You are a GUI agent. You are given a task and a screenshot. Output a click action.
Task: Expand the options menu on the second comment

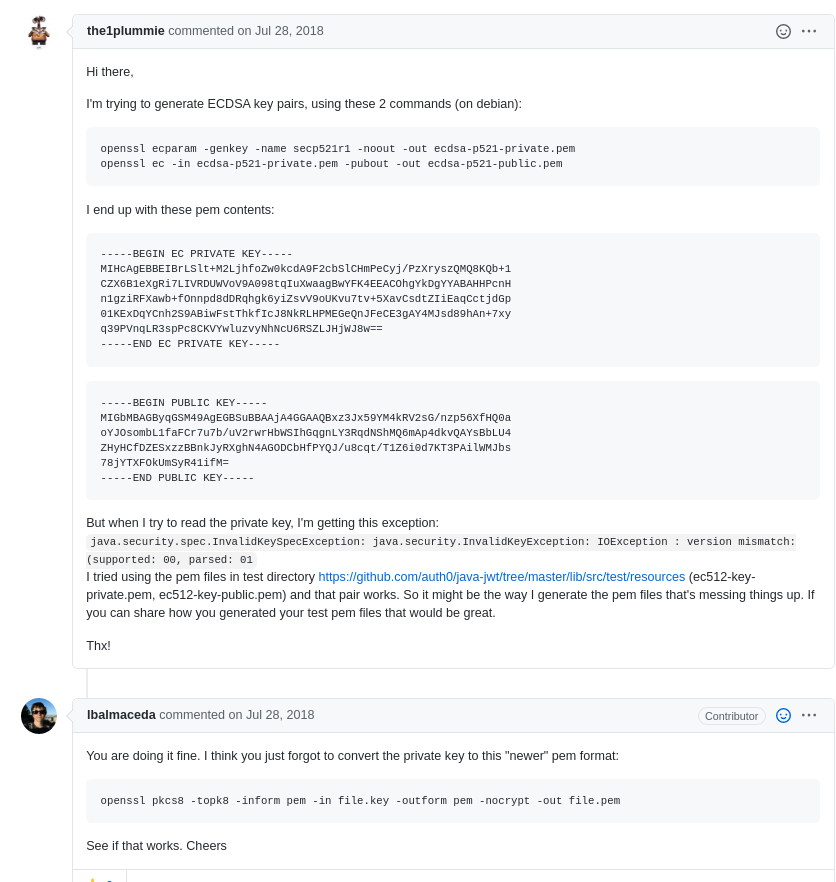[809, 715]
